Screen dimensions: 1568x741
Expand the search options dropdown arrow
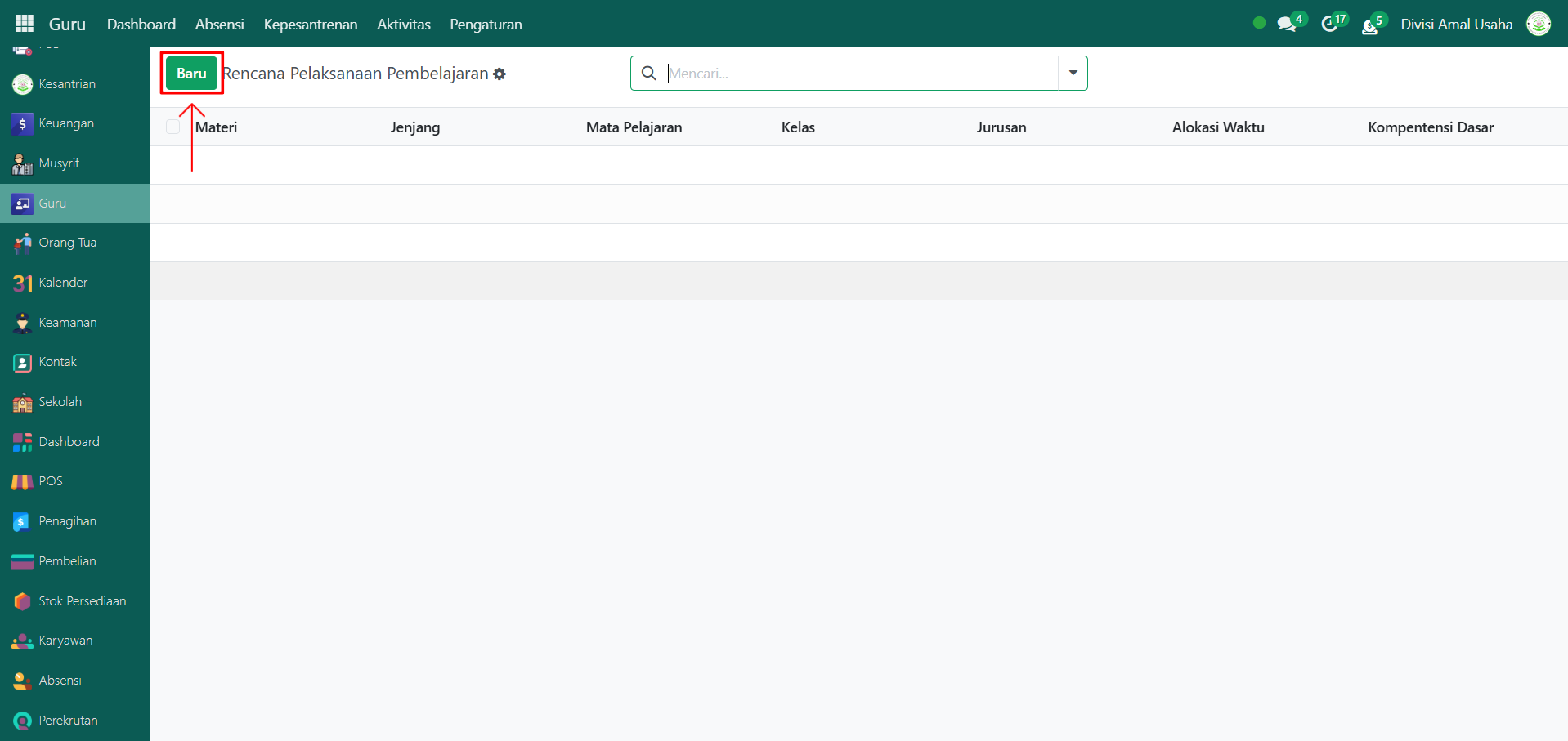pyautogui.click(x=1073, y=73)
